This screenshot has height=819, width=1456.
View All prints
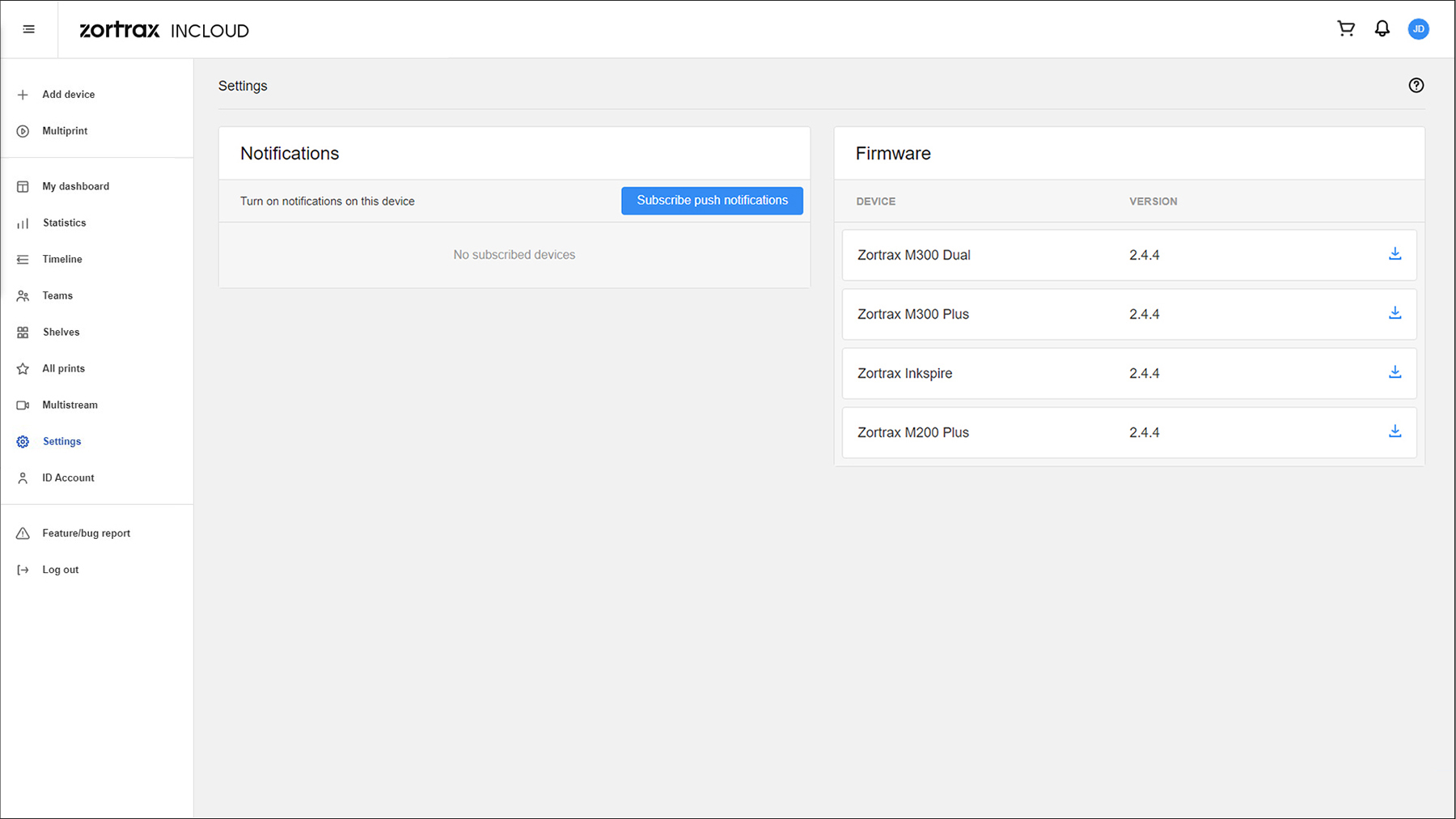tap(63, 368)
